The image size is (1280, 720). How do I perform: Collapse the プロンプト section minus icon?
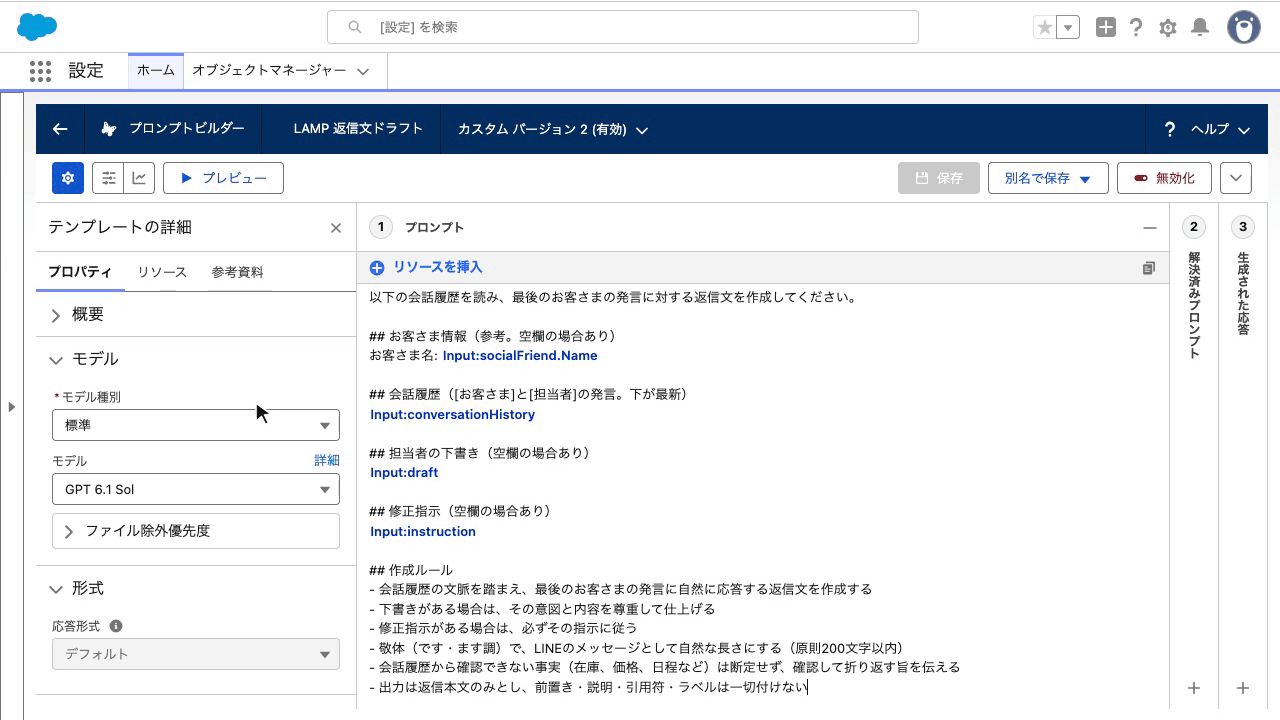pyautogui.click(x=1150, y=228)
